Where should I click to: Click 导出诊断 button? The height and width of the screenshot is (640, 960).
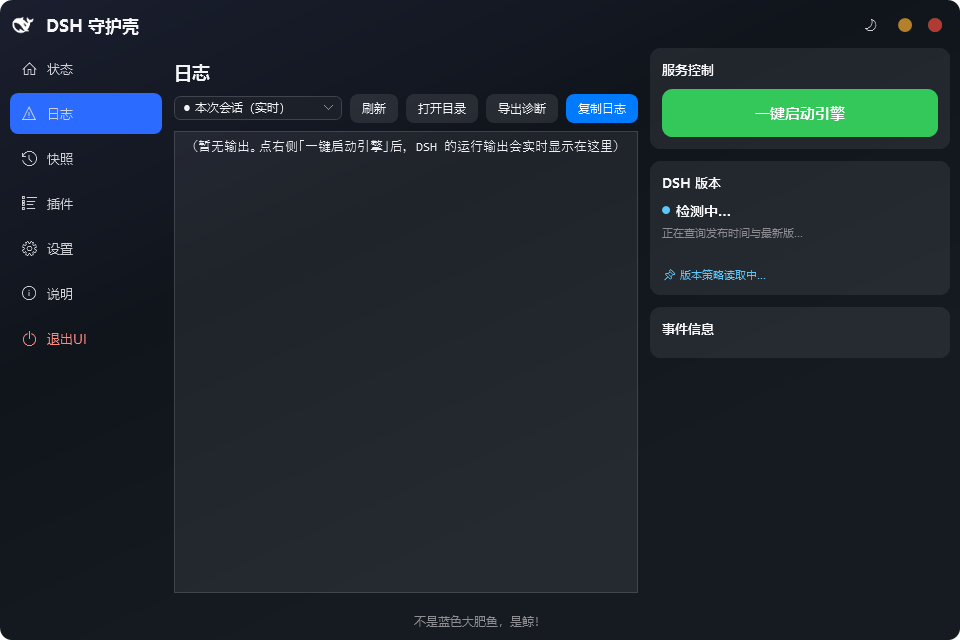[522, 108]
